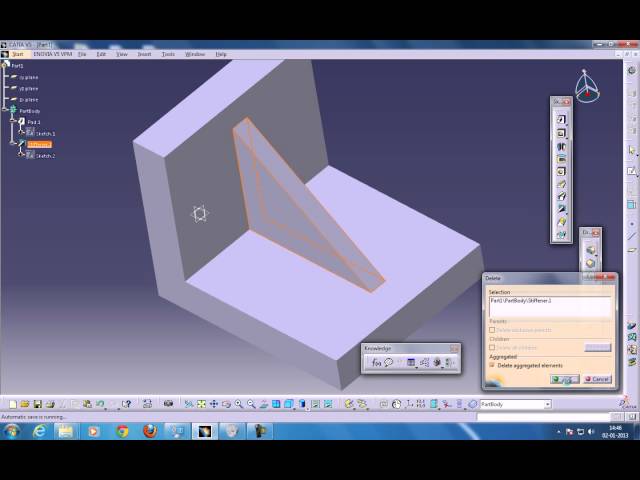Image resolution: width=640 pixels, height=480 pixels.
Task: Click the compass in the top-right viewport corner
Action: [x=587, y=87]
